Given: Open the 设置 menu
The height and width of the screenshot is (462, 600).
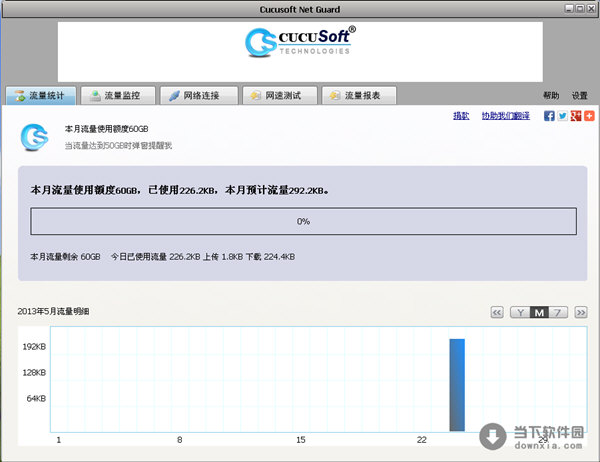Looking at the screenshot, I should point(579,96).
